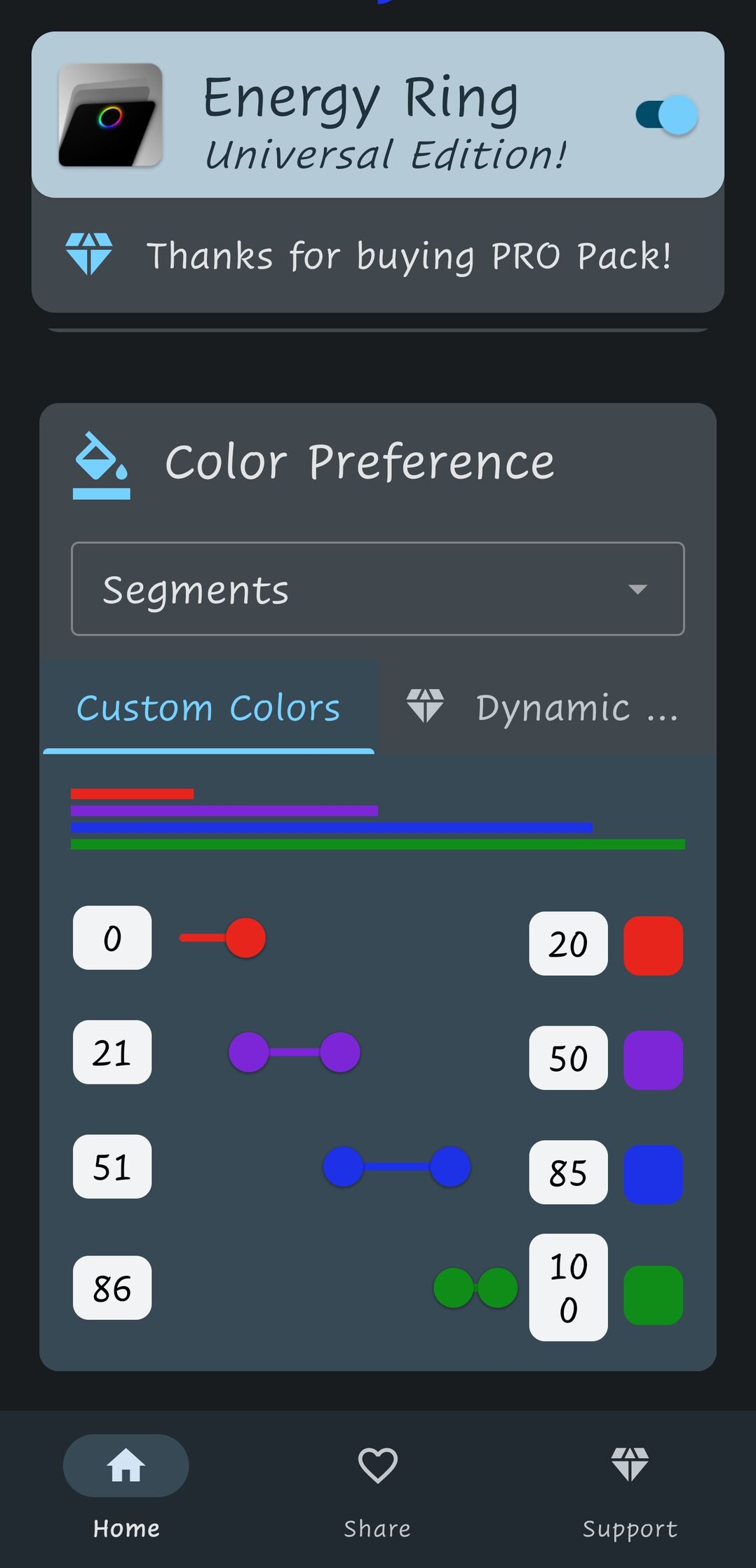This screenshot has width=756, height=1568.
Task: Open Home via the house icon
Action: pyautogui.click(x=126, y=1465)
